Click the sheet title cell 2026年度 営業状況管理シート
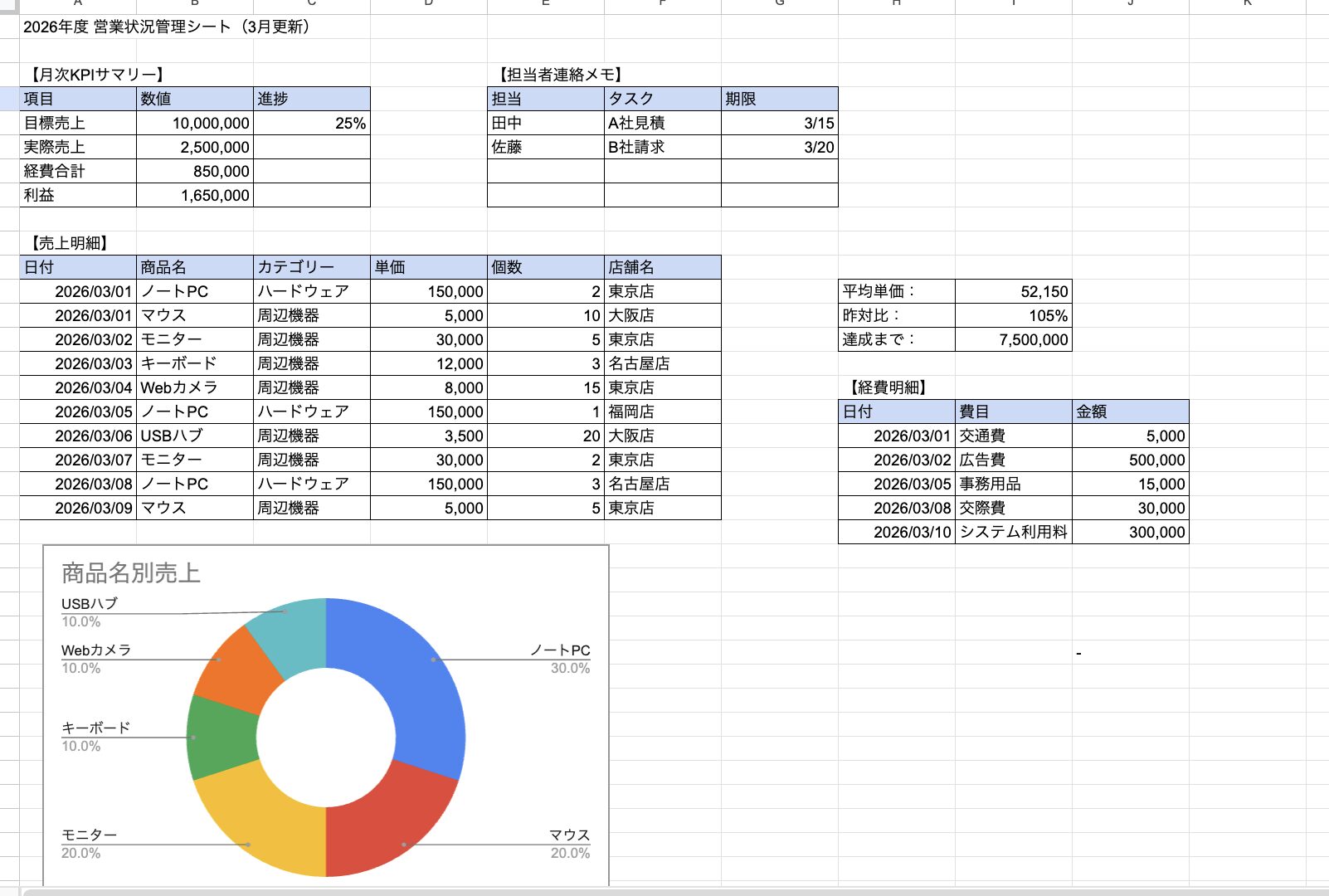The image size is (1329, 896). [166, 27]
